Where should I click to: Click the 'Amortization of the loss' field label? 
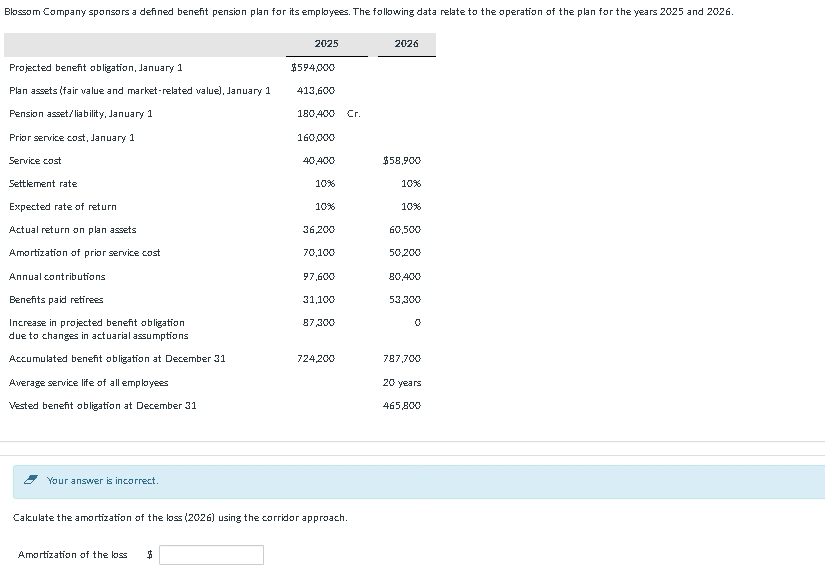click(x=73, y=555)
